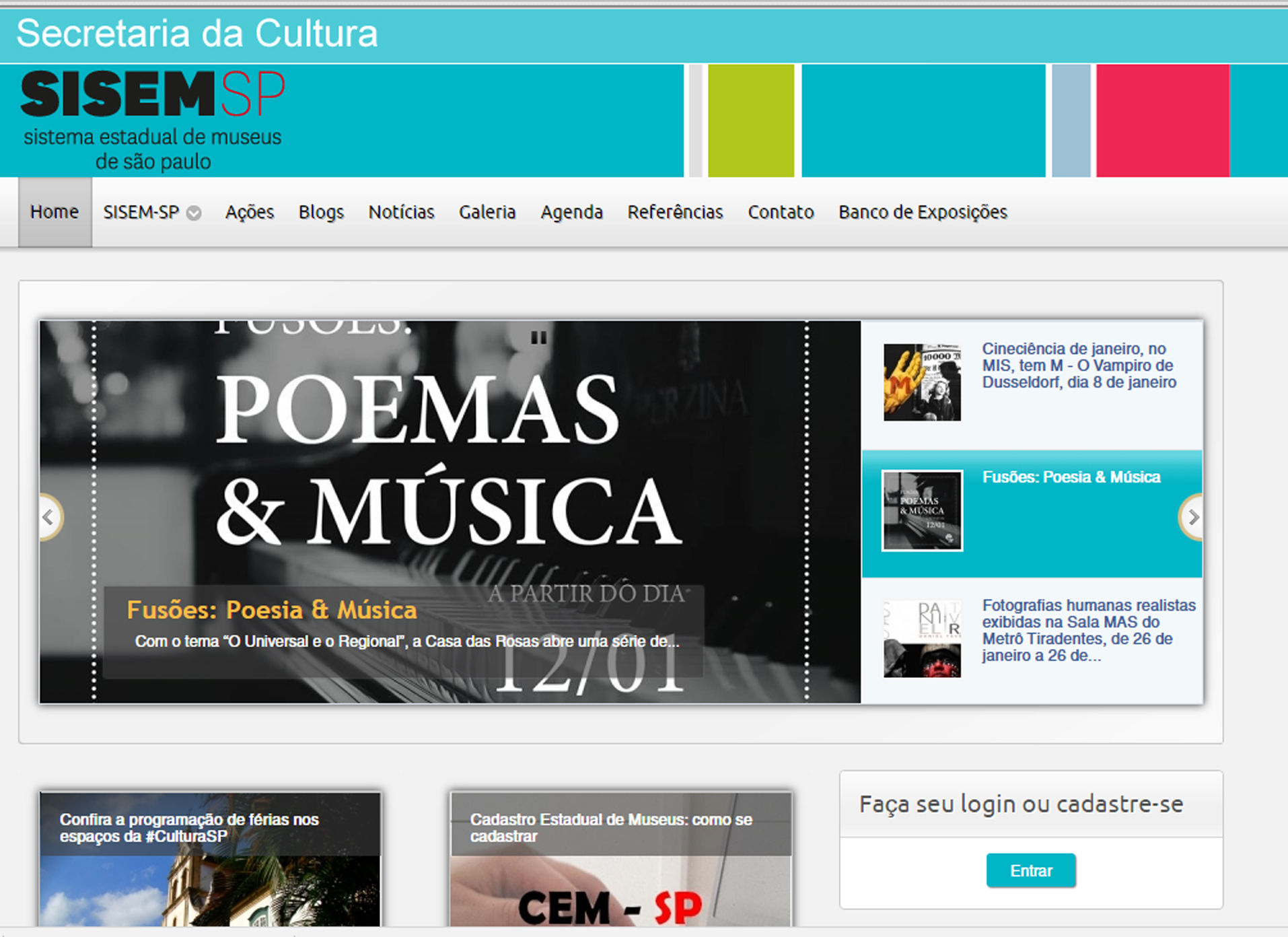The height and width of the screenshot is (937, 1288).
Task: Expand the SISEM-SP dropdown arrow
Action: tap(194, 213)
